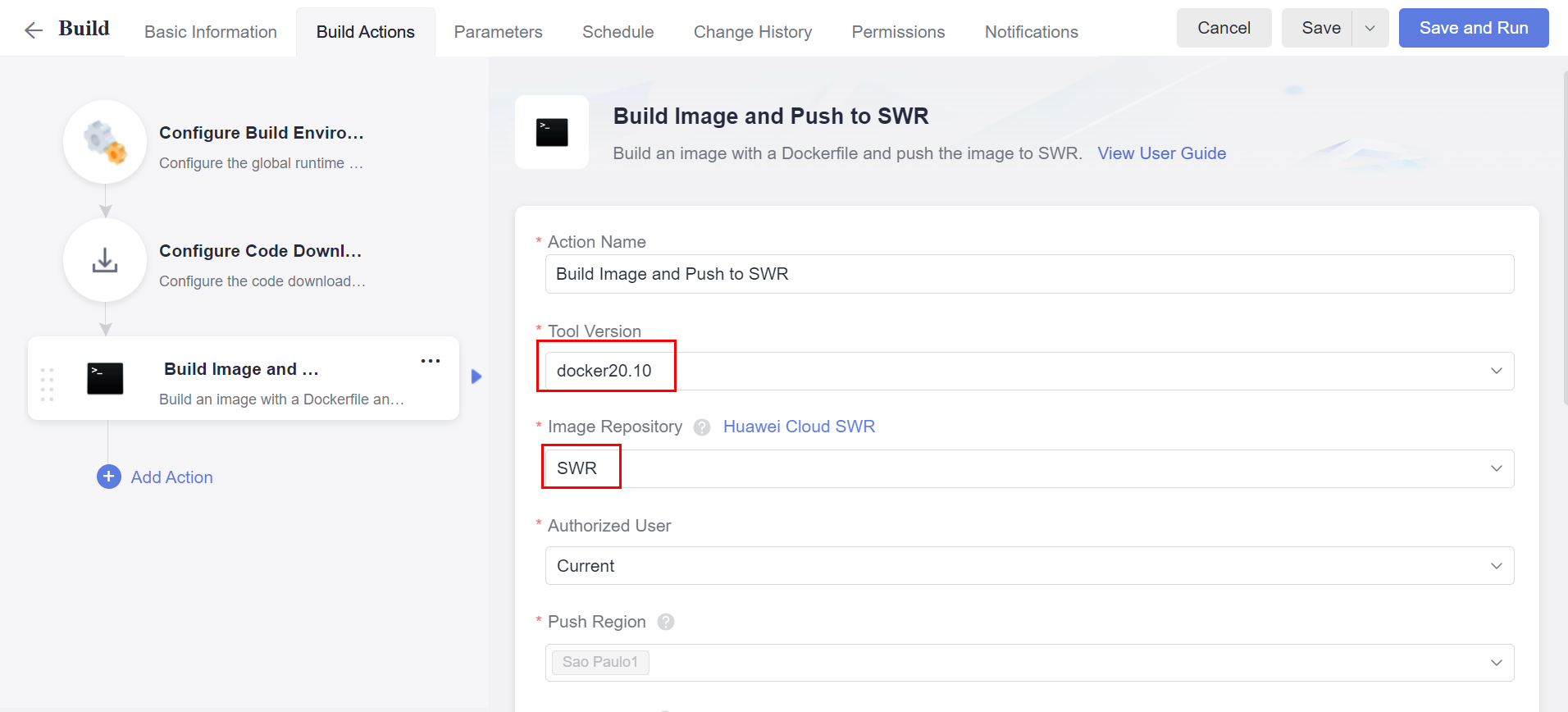Open the View User Guide link

[1161, 153]
